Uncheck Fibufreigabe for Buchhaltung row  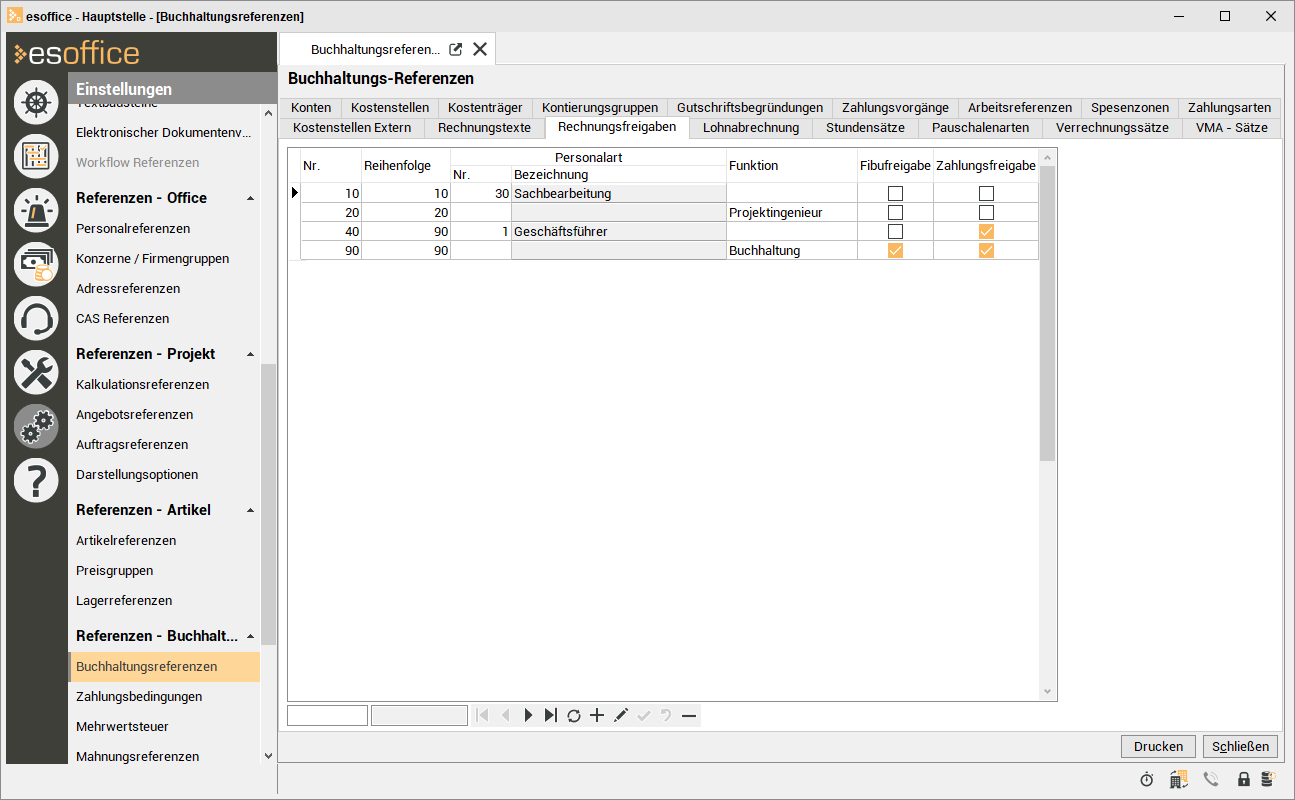click(895, 251)
